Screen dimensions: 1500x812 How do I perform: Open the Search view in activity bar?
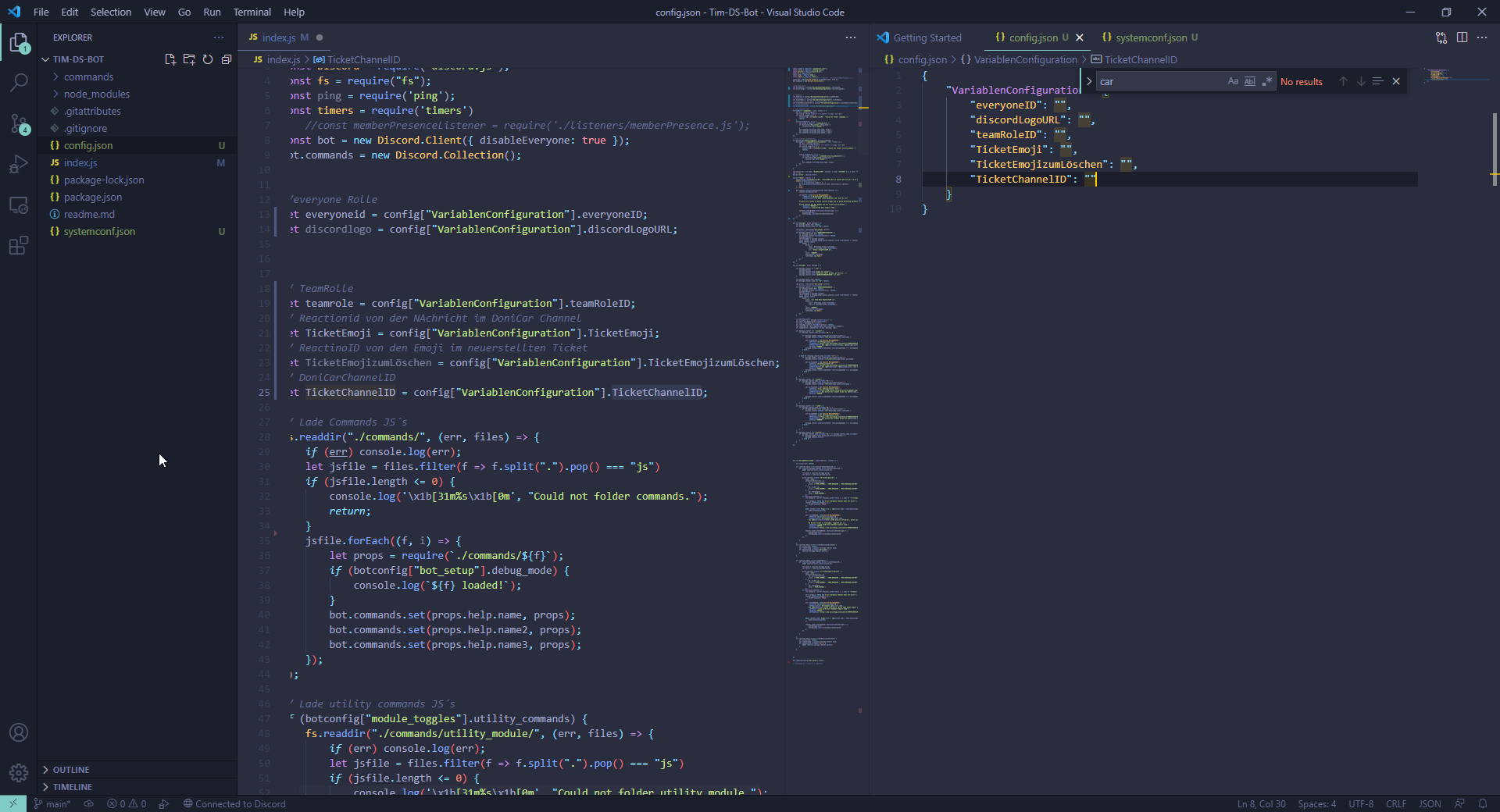click(19, 83)
